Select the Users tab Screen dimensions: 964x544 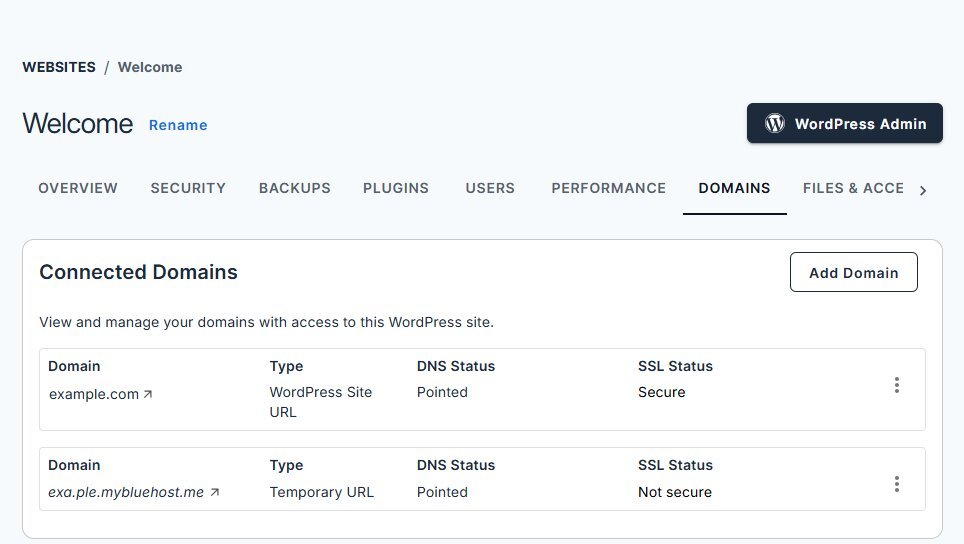click(x=490, y=188)
